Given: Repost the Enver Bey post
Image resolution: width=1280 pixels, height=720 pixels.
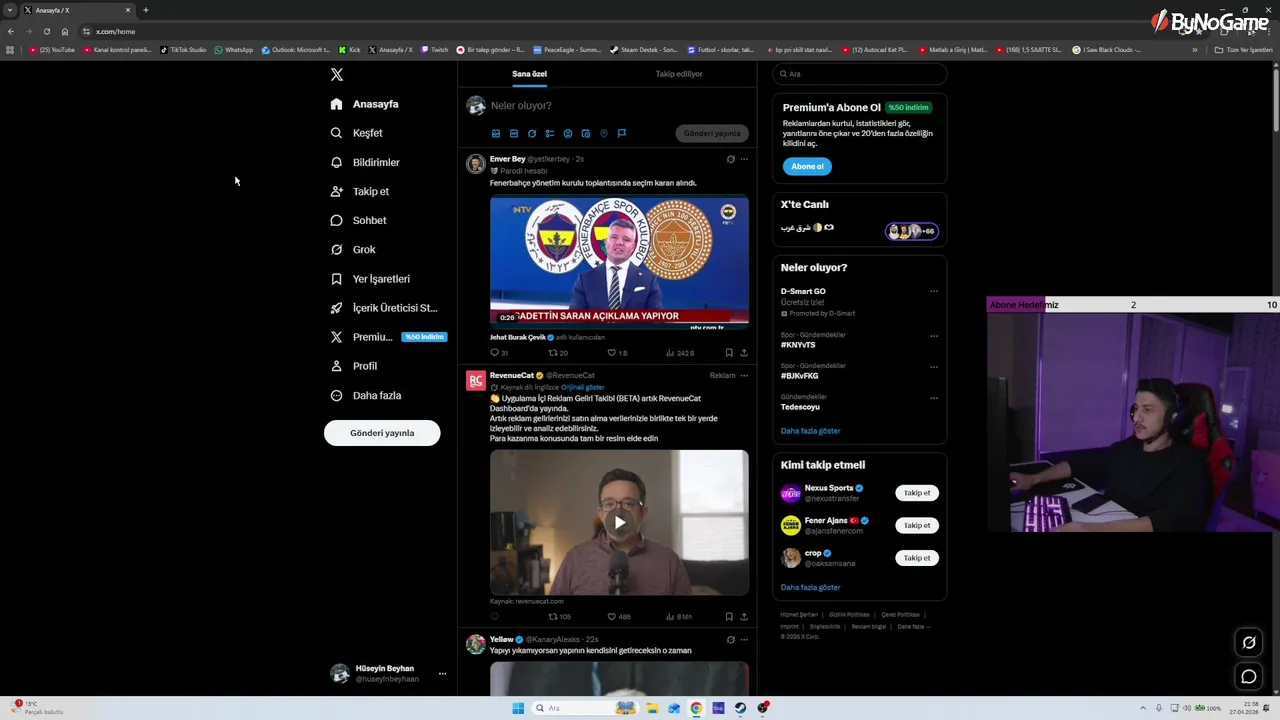Looking at the screenshot, I should tap(558, 353).
